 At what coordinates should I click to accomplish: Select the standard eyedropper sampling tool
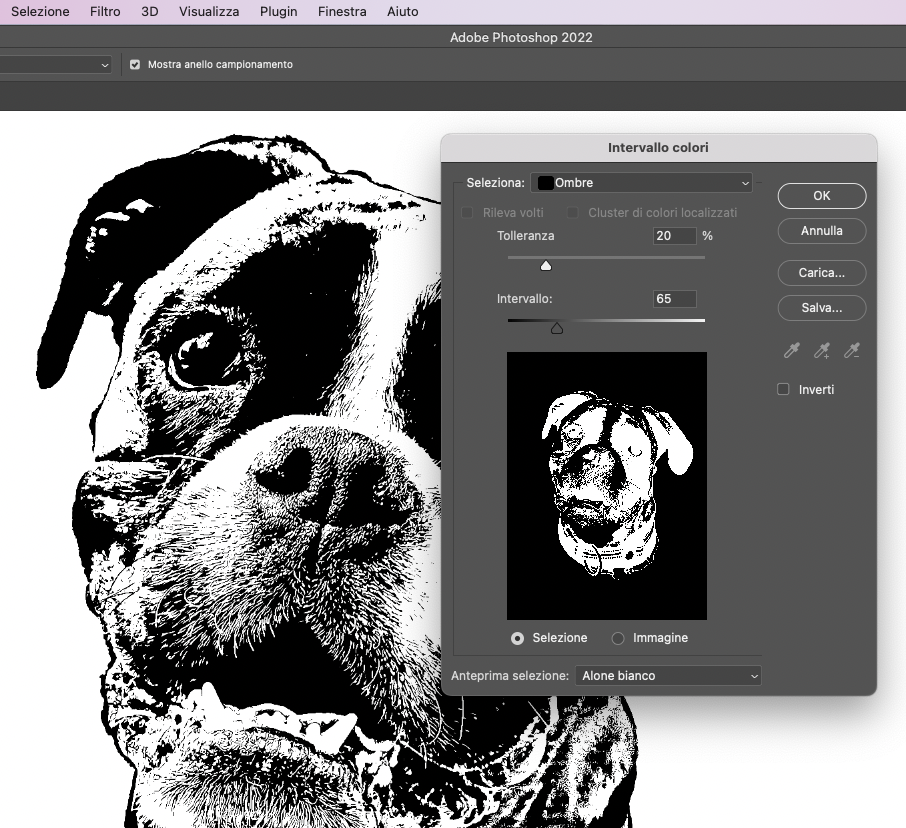[x=791, y=351]
